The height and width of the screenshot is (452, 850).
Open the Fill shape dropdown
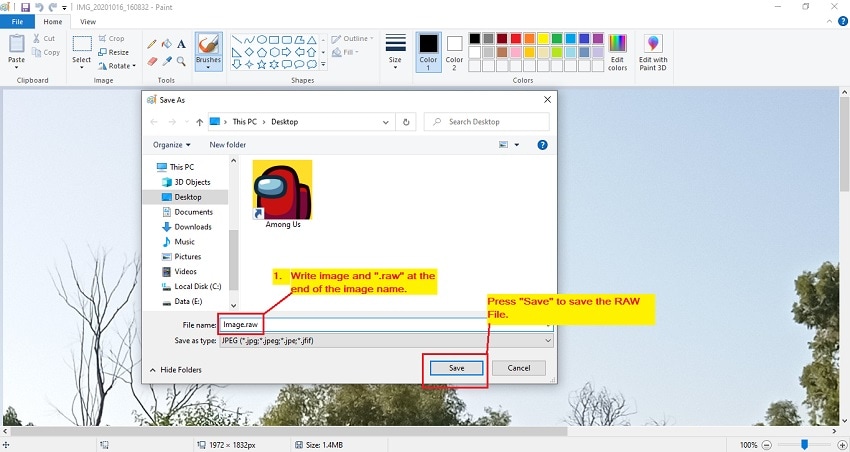tap(345, 53)
